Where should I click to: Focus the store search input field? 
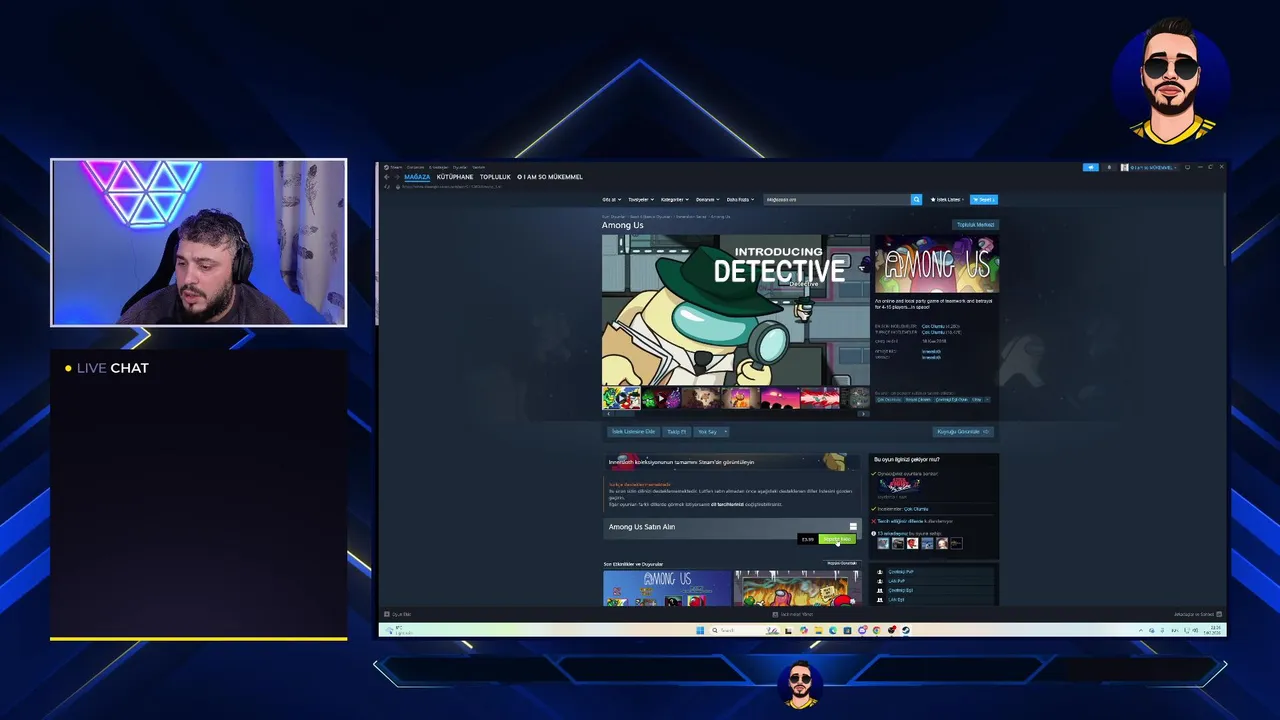(837, 199)
